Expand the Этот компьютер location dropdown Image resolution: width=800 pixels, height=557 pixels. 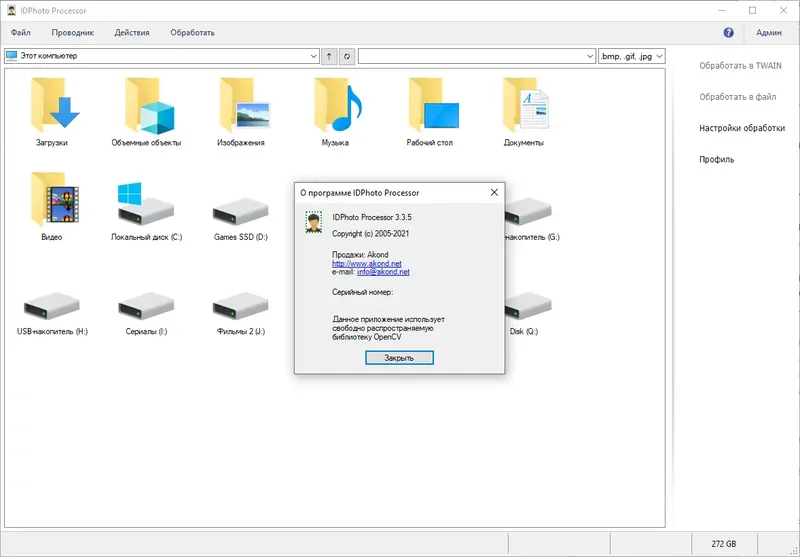point(314,56)
